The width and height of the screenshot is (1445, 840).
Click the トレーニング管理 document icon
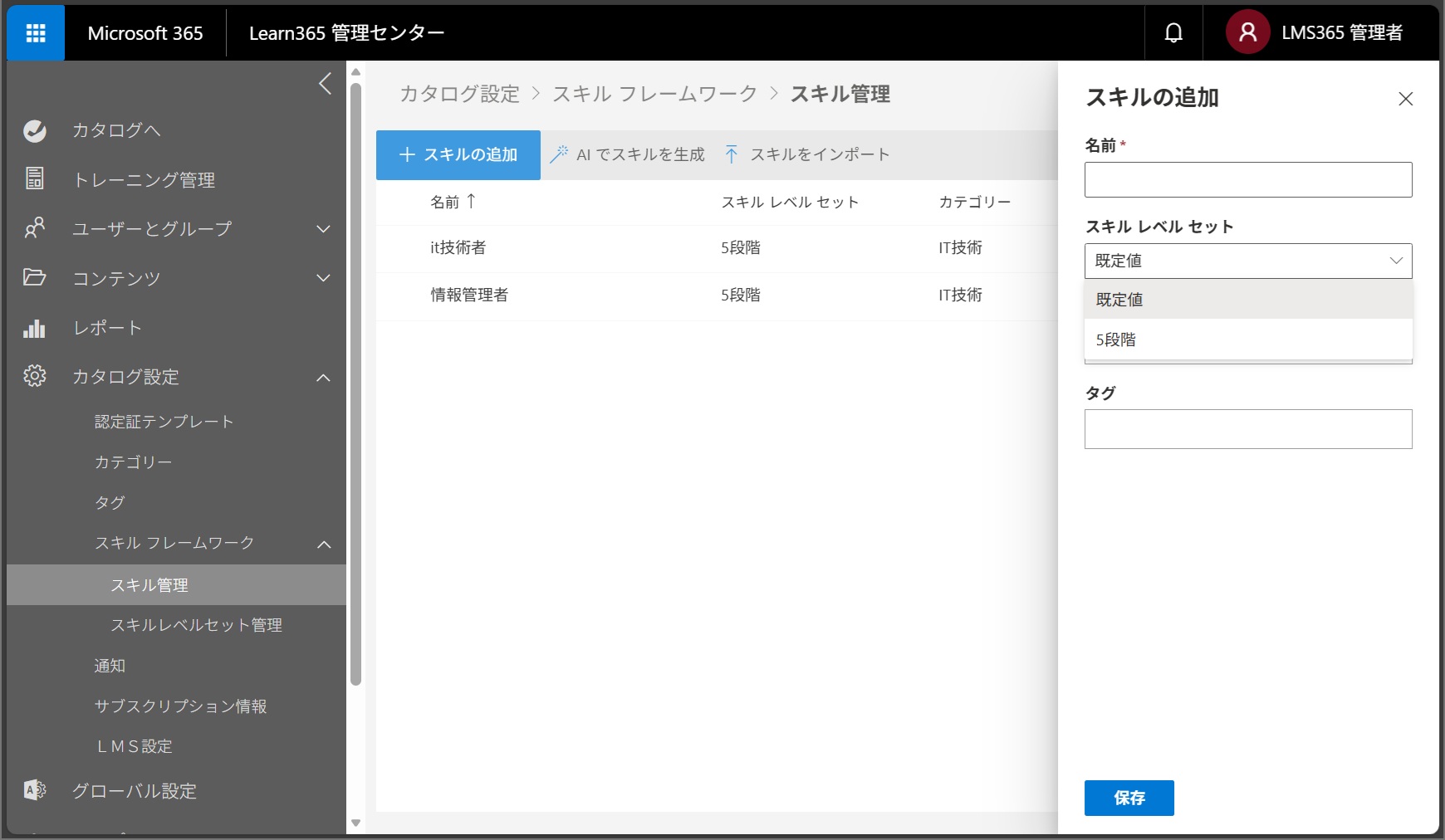[x=35, y=178]
